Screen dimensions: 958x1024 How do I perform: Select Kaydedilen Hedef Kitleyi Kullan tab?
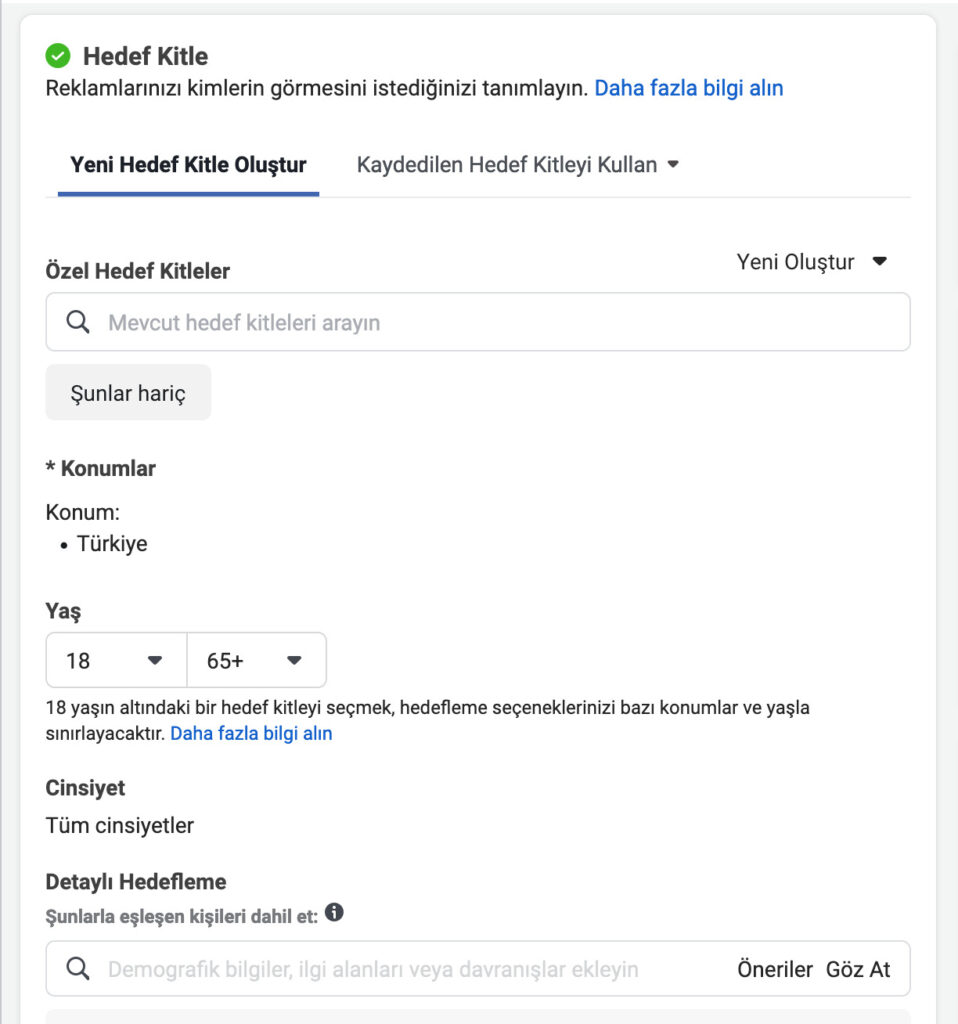pos(507,165)
